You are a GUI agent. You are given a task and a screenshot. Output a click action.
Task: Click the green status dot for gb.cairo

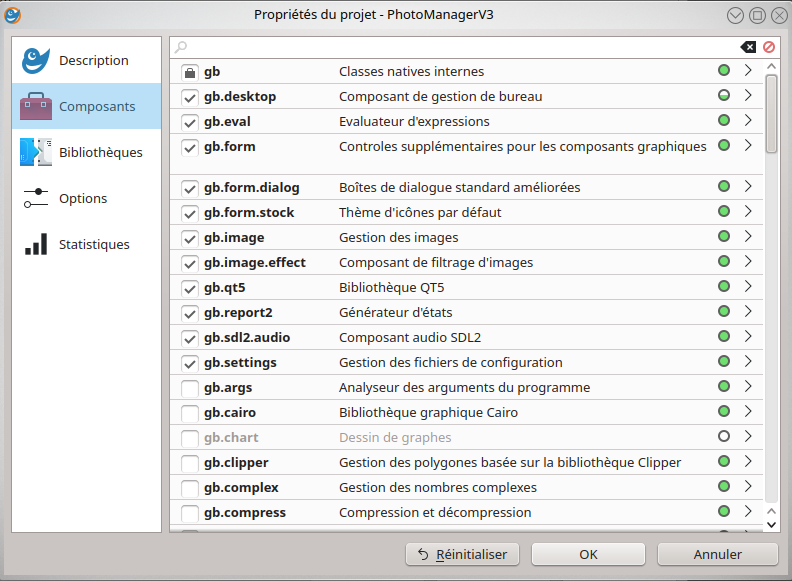coord(724,411)
